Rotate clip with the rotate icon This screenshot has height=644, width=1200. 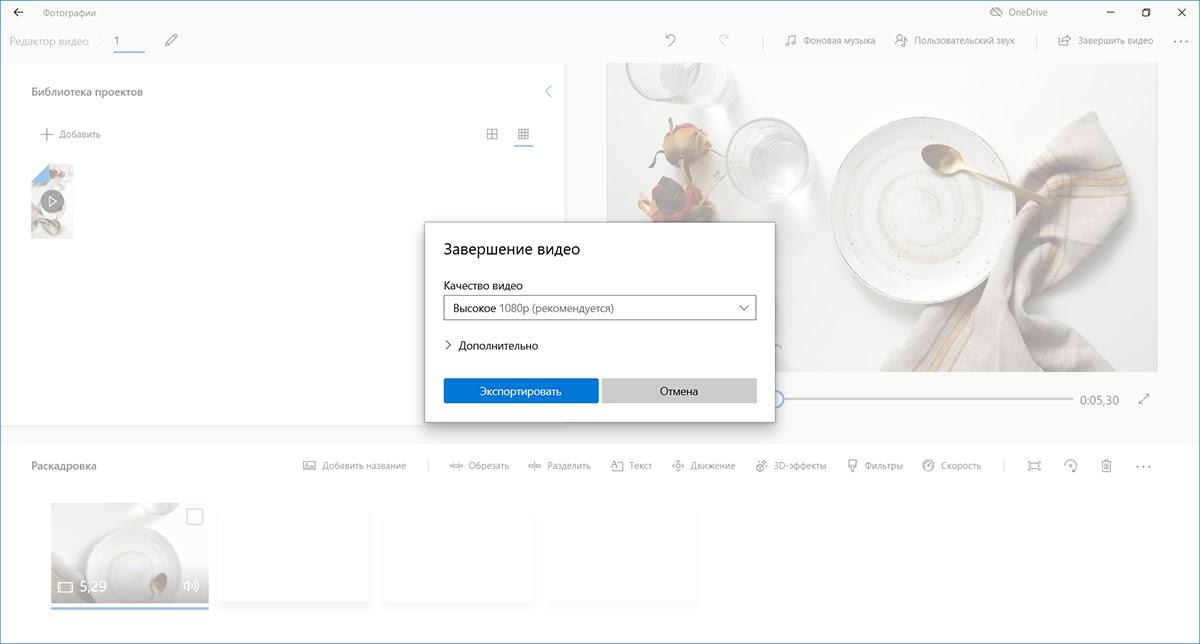point(1070,466)
